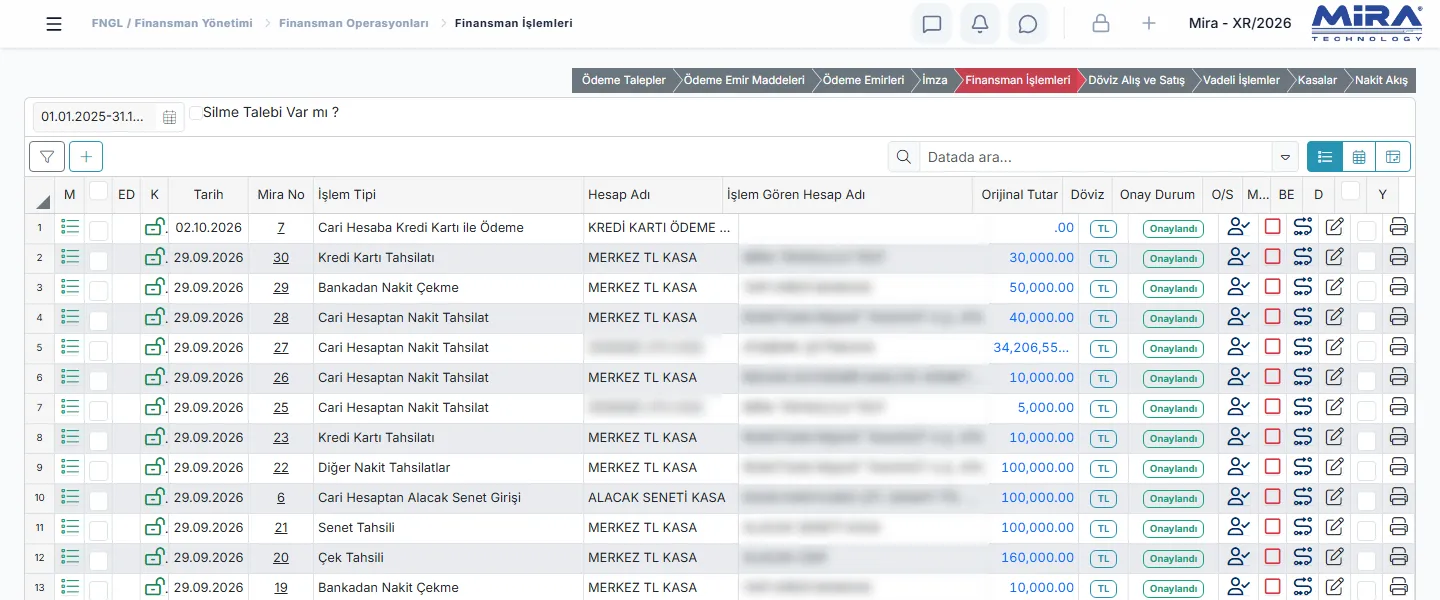Print the row for Mira No 30

pyautogui.click(x=1399, y=257)
